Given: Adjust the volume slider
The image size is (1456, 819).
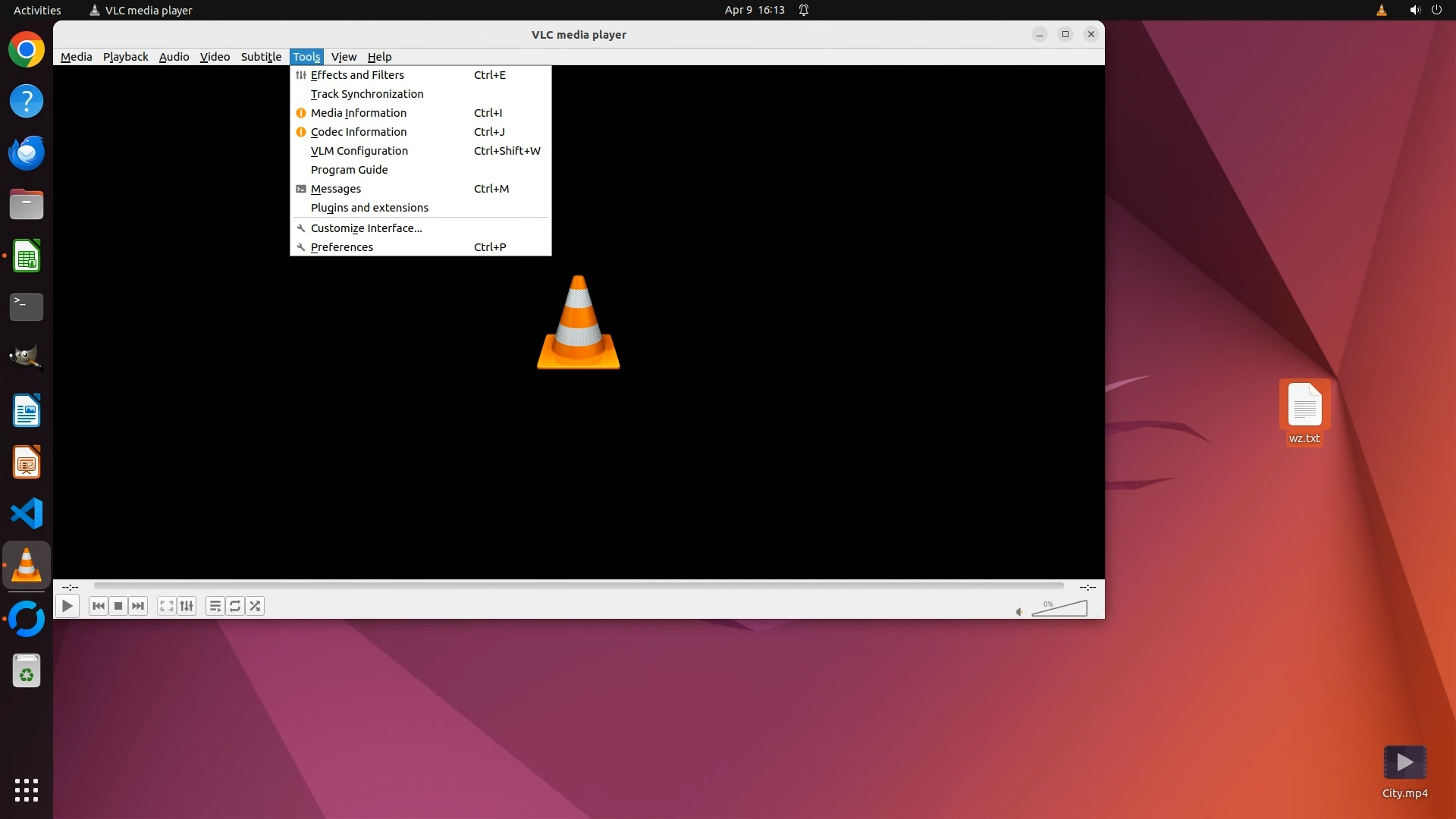Looking at the screenshot, I should (1060, 609).
